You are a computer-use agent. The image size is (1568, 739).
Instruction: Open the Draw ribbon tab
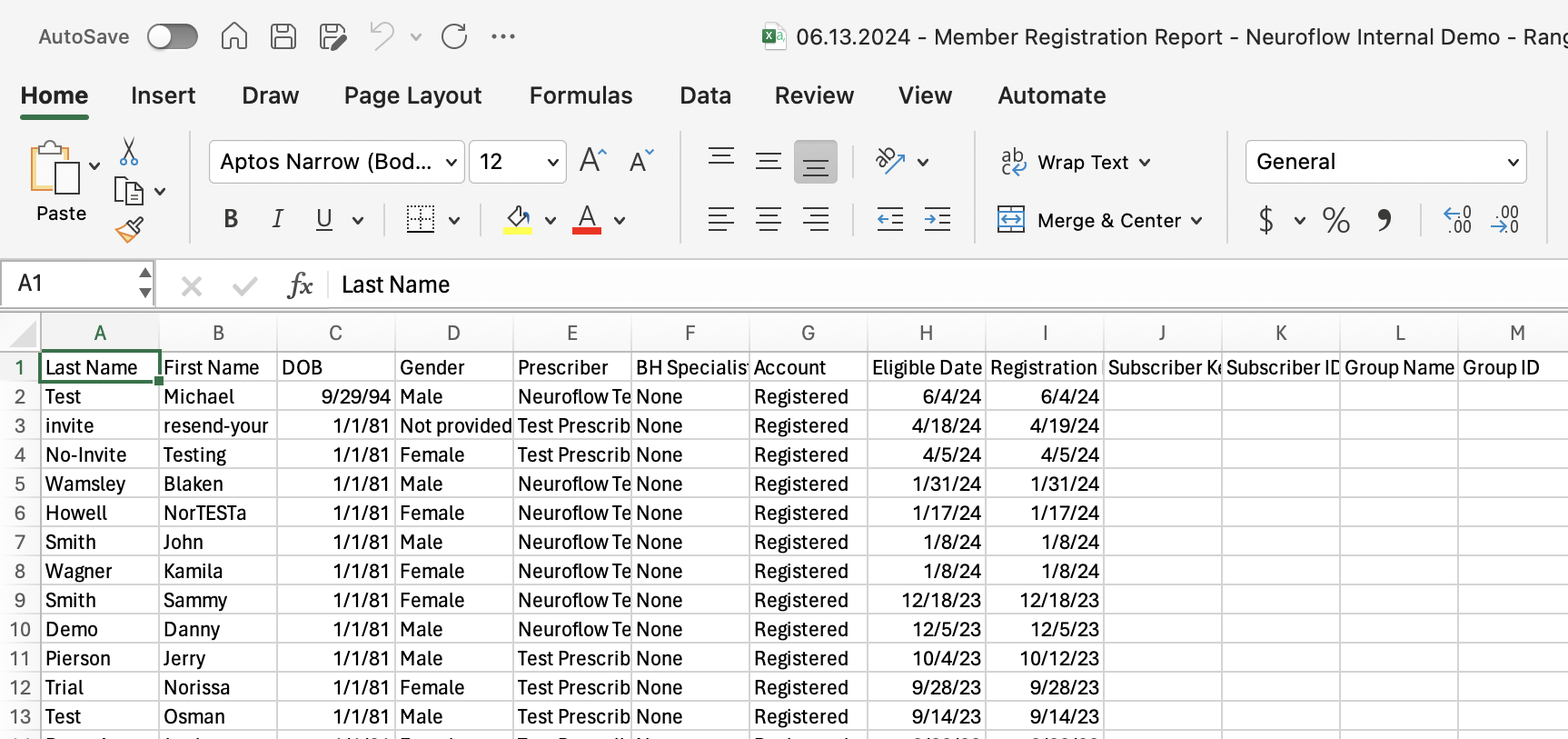(270, 95)
